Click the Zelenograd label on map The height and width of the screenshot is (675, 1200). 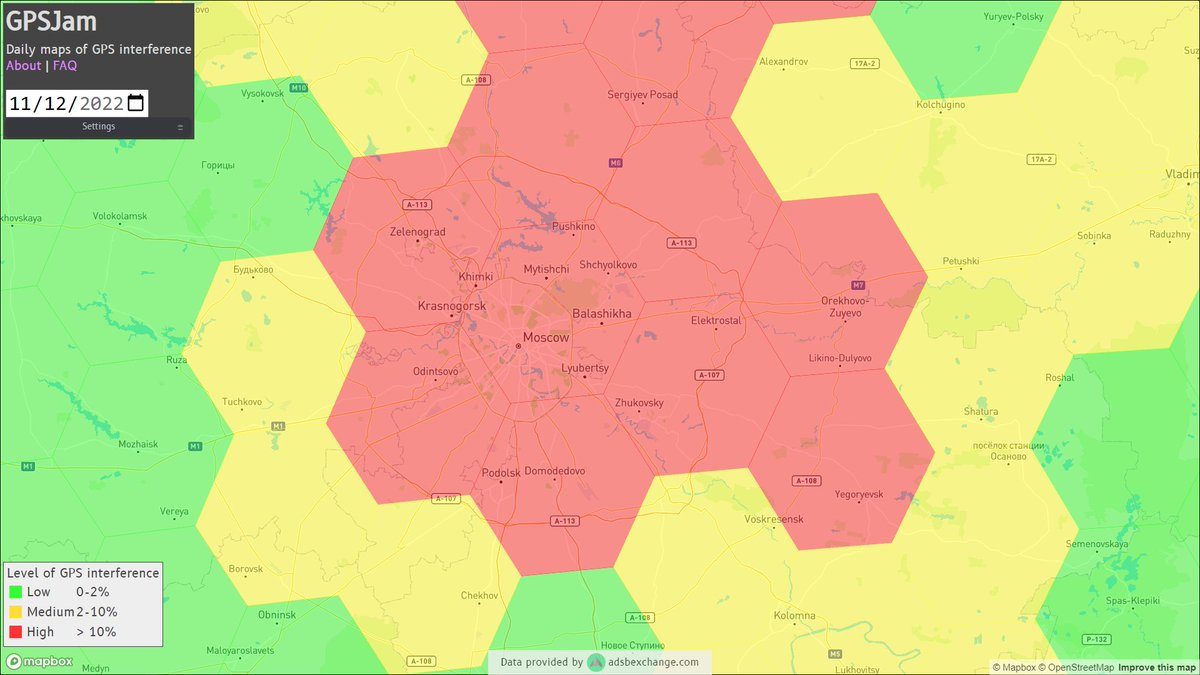click(x=417, y=232)
